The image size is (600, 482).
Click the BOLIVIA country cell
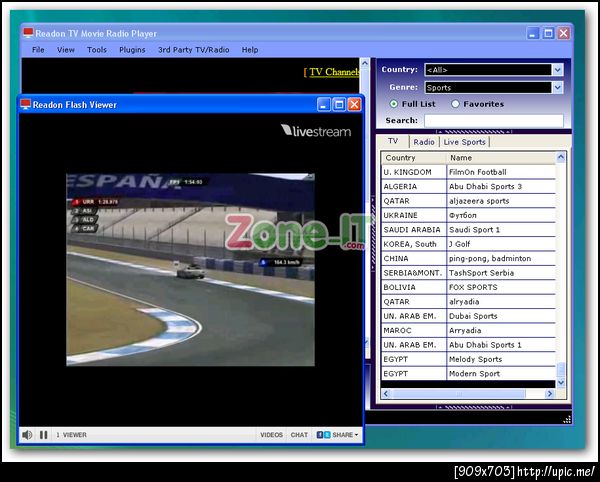414,287
